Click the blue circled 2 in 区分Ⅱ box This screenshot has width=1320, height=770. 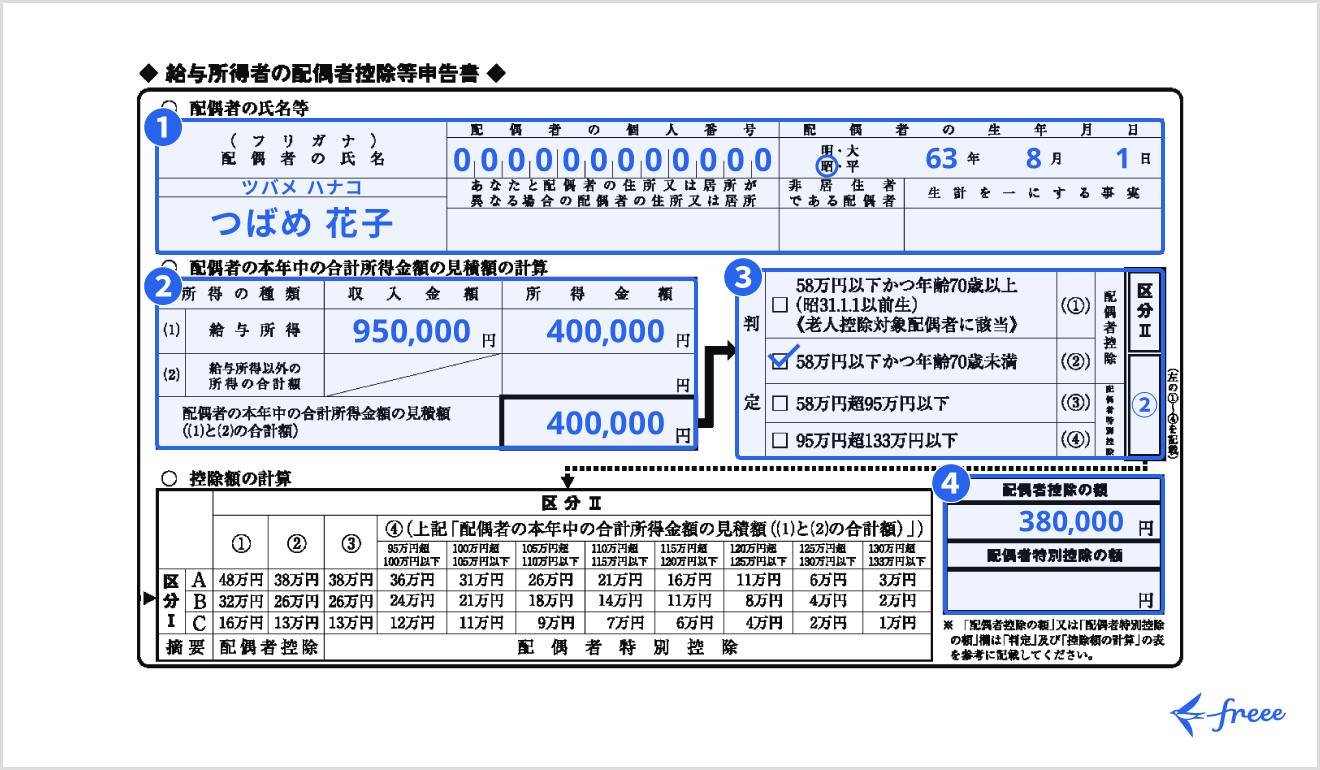coord(1145,405)
